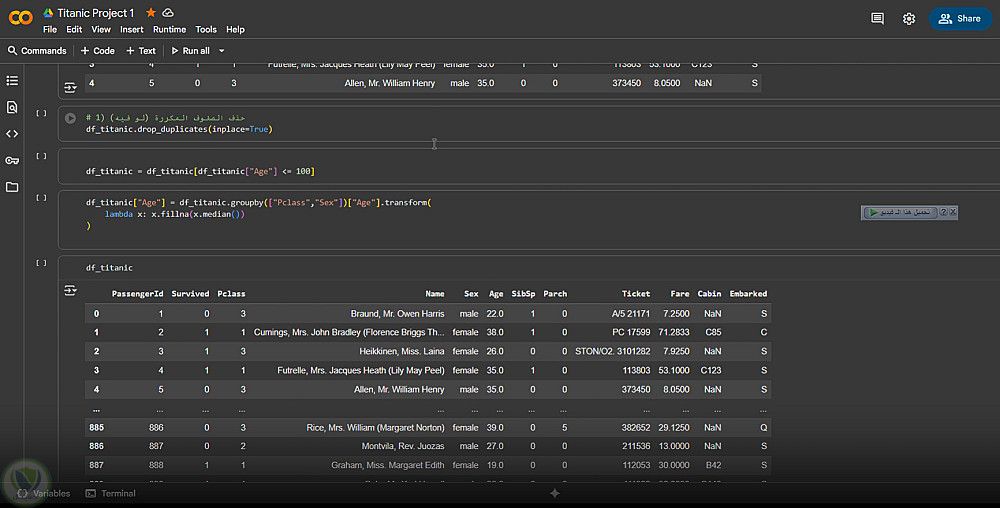The width and height of the screenshot is (1000, 508).
Task: Open the View menu
Action: [x=101, y=29]
